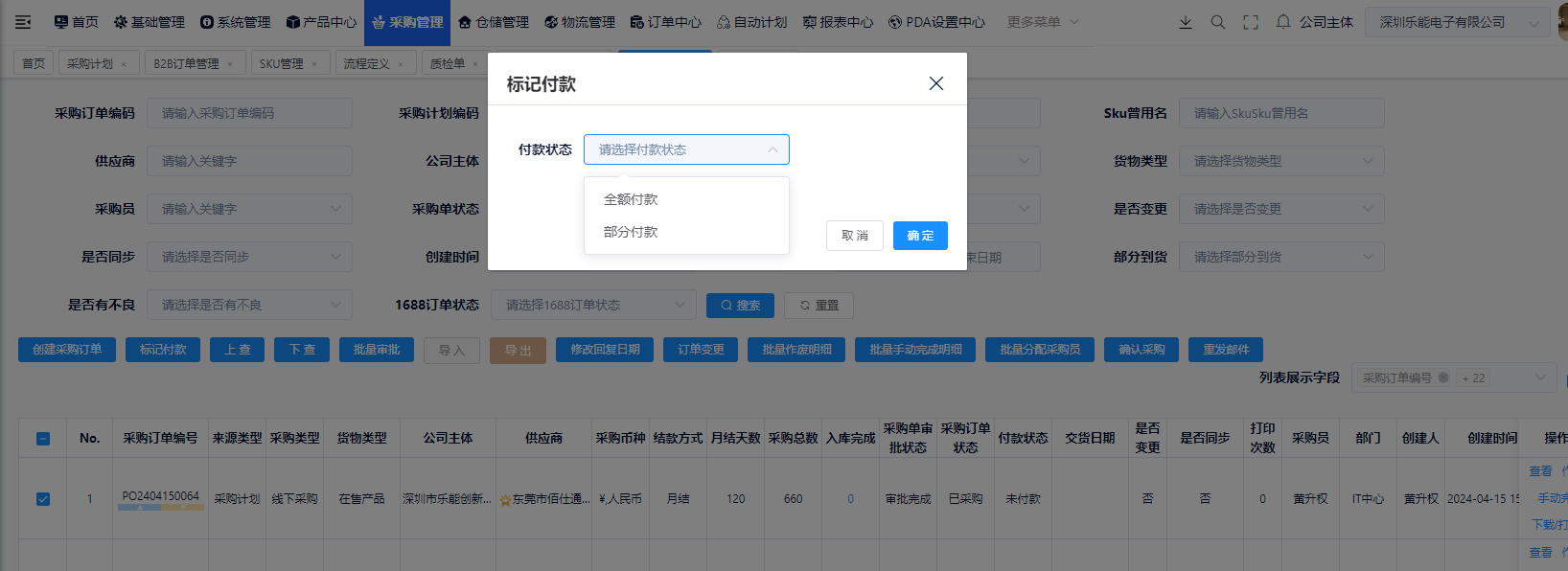1568x571 pixels.
Task: Toggle the select-all header checkbox
Action: pyautogui.click(x=43, y=439)
